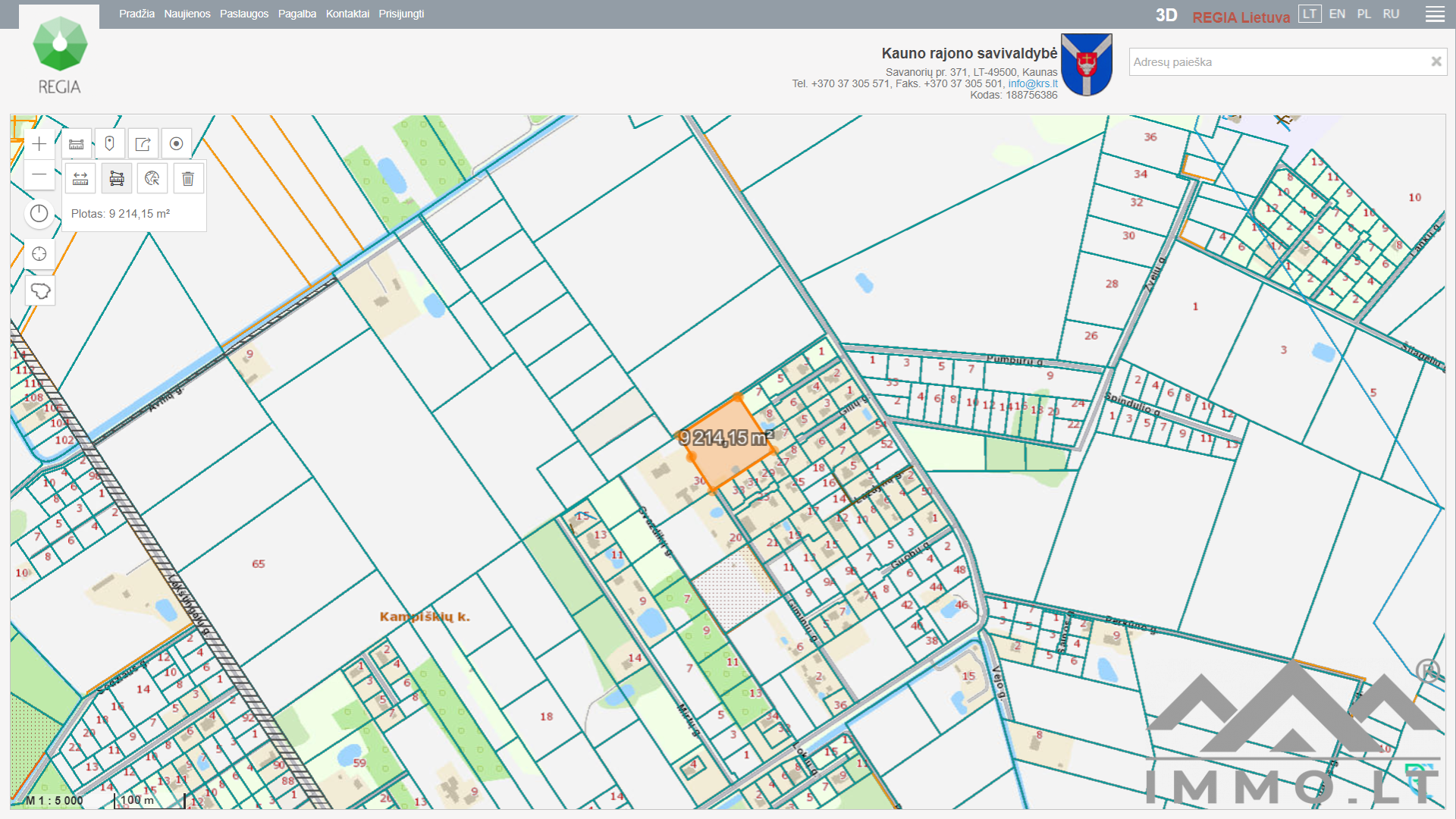Click the Plotas 9 214,15 m² result
This screenshot has height=819, width=1456.
[121, 214]
